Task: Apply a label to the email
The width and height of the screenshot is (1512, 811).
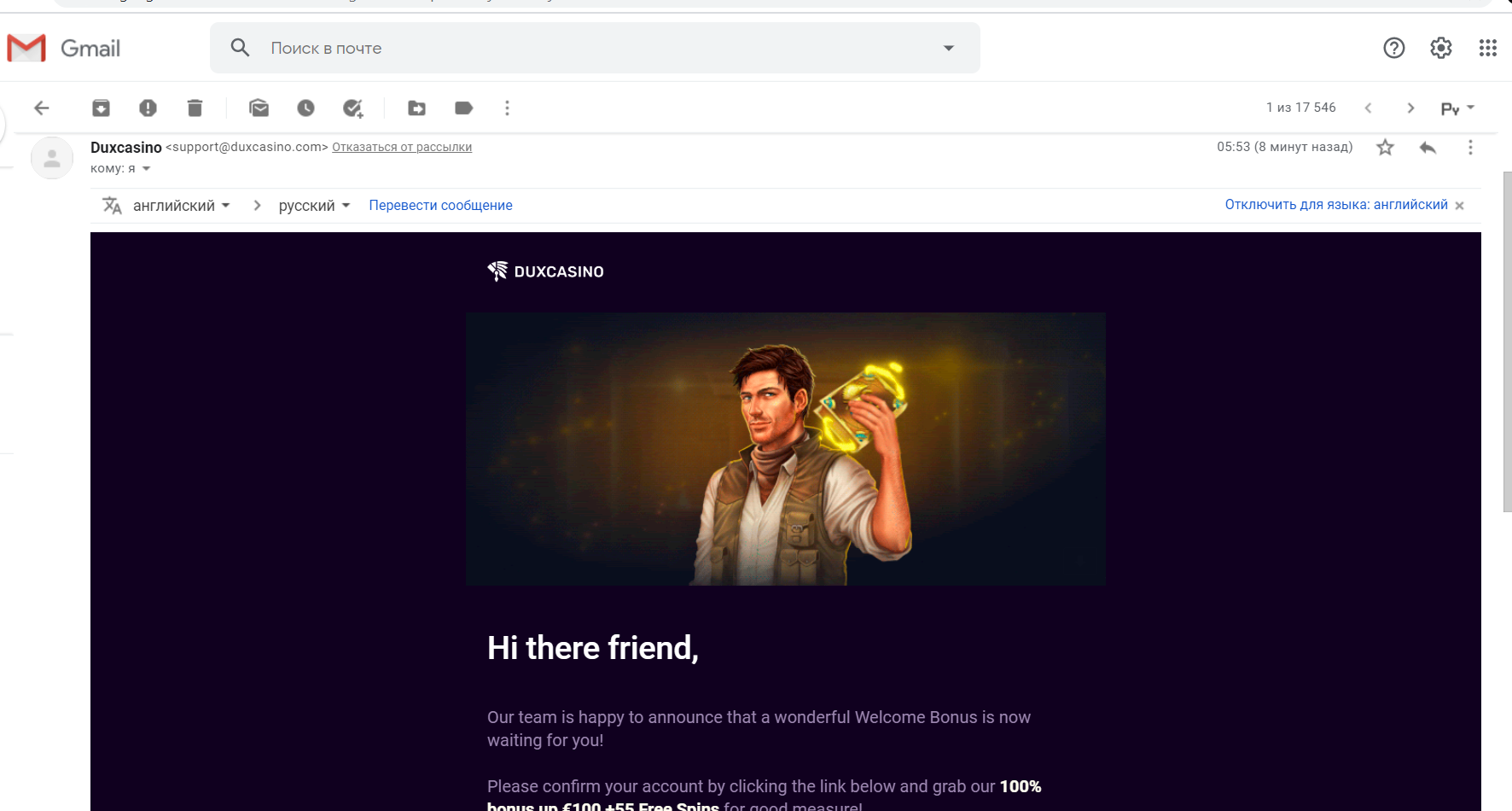Action: [463, 108]
